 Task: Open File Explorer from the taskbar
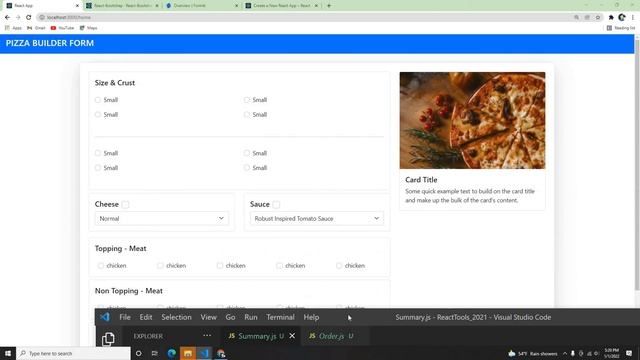[188, 353]
